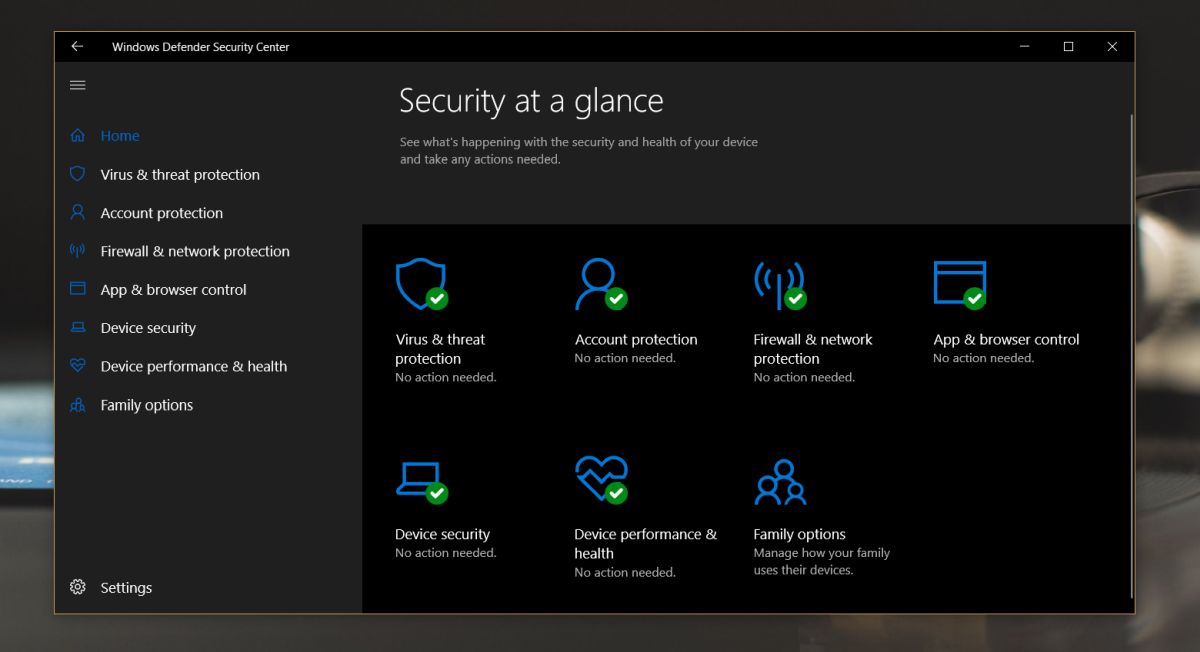Open Device security from sidebar
The height and width of the screenshot is (652, 1200).
coord(148,328)
